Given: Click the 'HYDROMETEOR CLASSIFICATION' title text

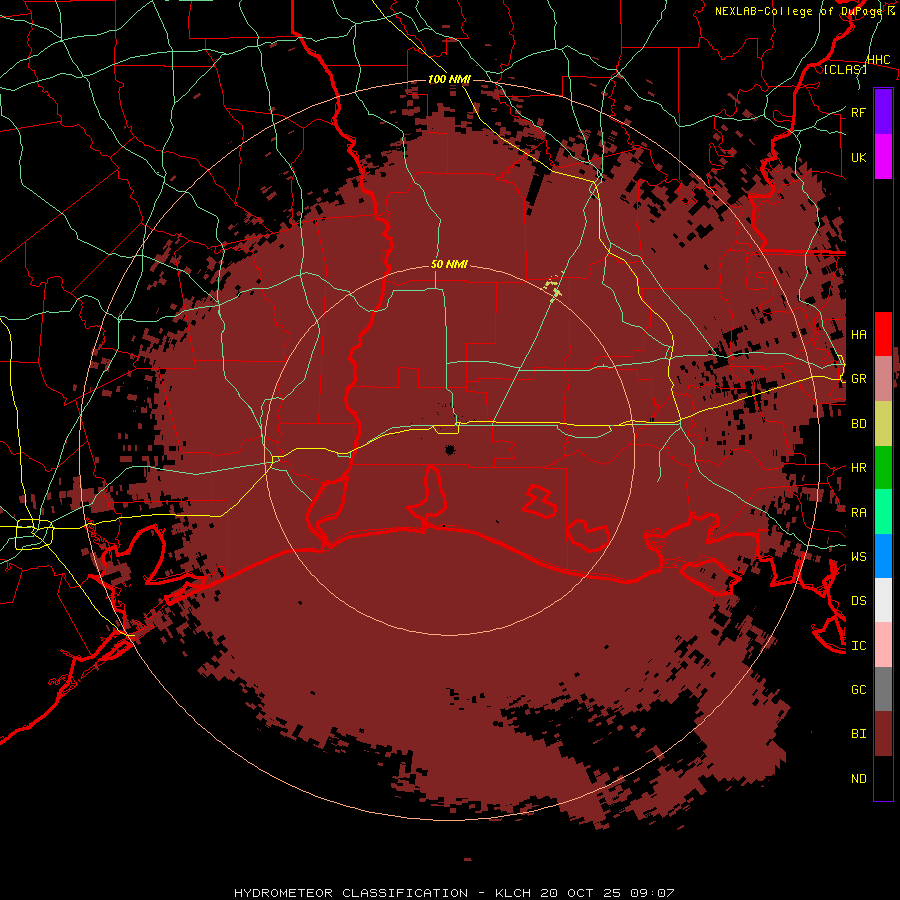Looking at the screenshot, I should pos(351,893).
